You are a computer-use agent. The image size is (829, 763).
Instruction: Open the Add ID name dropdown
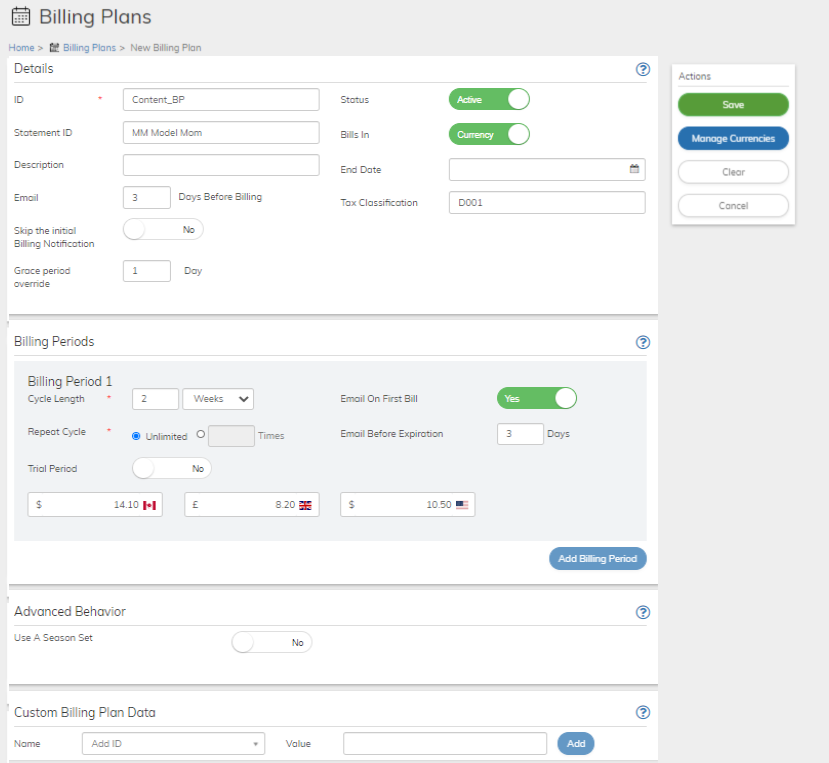pyautogui.click(x=173, y=743)
